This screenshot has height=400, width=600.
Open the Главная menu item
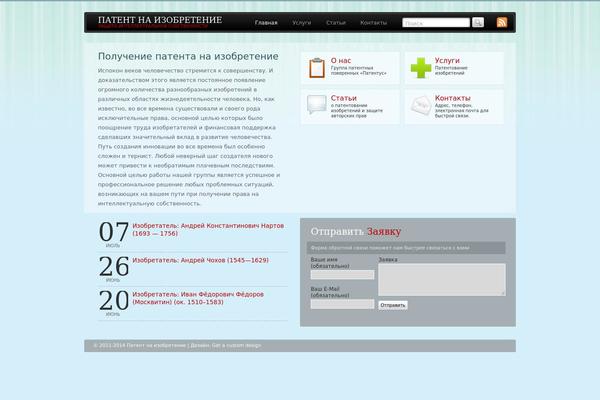point(266,23)
